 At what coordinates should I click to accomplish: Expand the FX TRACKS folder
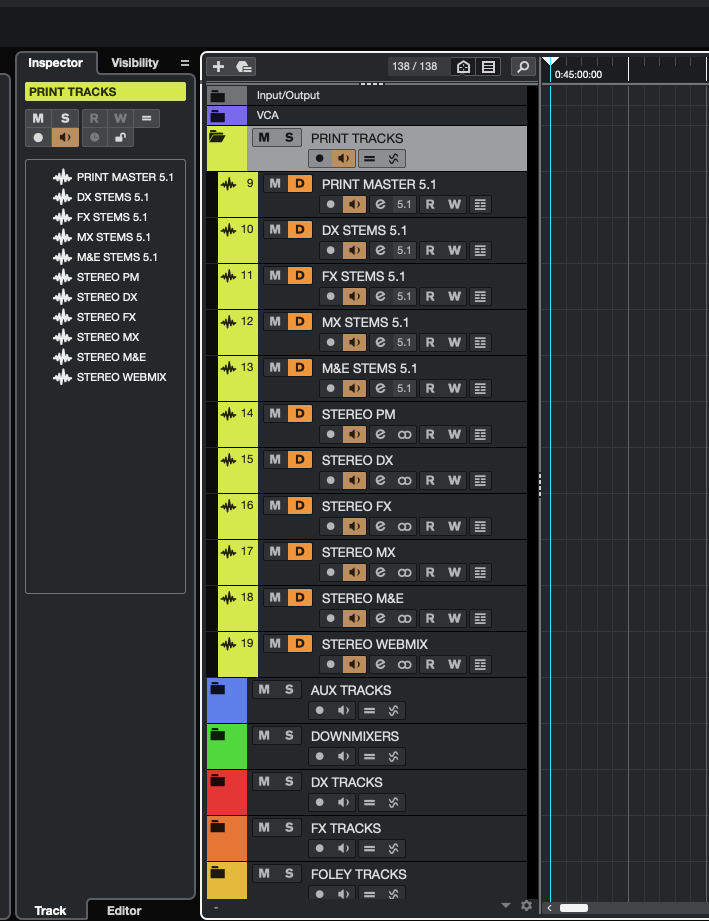point(218,826)
